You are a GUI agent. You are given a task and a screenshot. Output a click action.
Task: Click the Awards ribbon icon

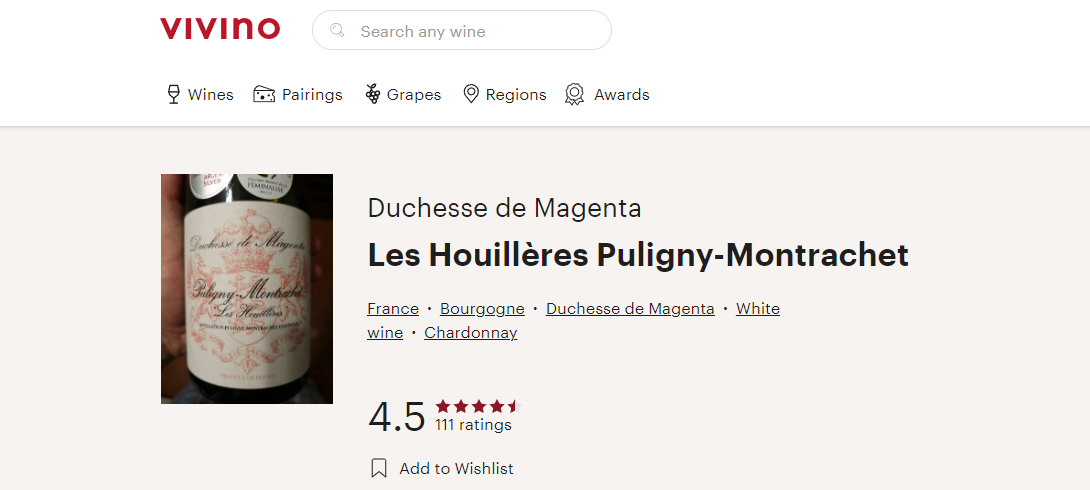pyautogui.click(x=574, y=95)
